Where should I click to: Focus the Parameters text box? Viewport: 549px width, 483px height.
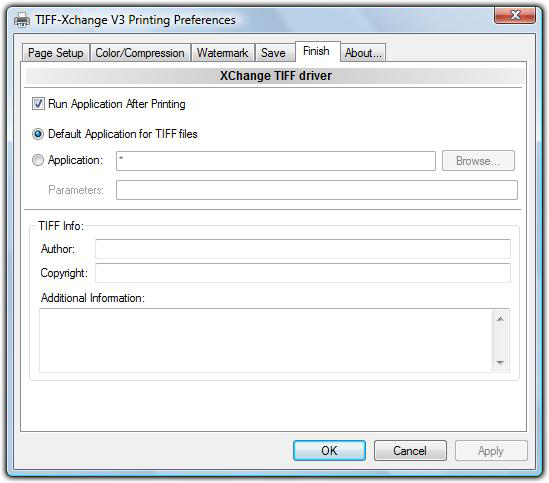pyautogui.click(x=317, y=190)
